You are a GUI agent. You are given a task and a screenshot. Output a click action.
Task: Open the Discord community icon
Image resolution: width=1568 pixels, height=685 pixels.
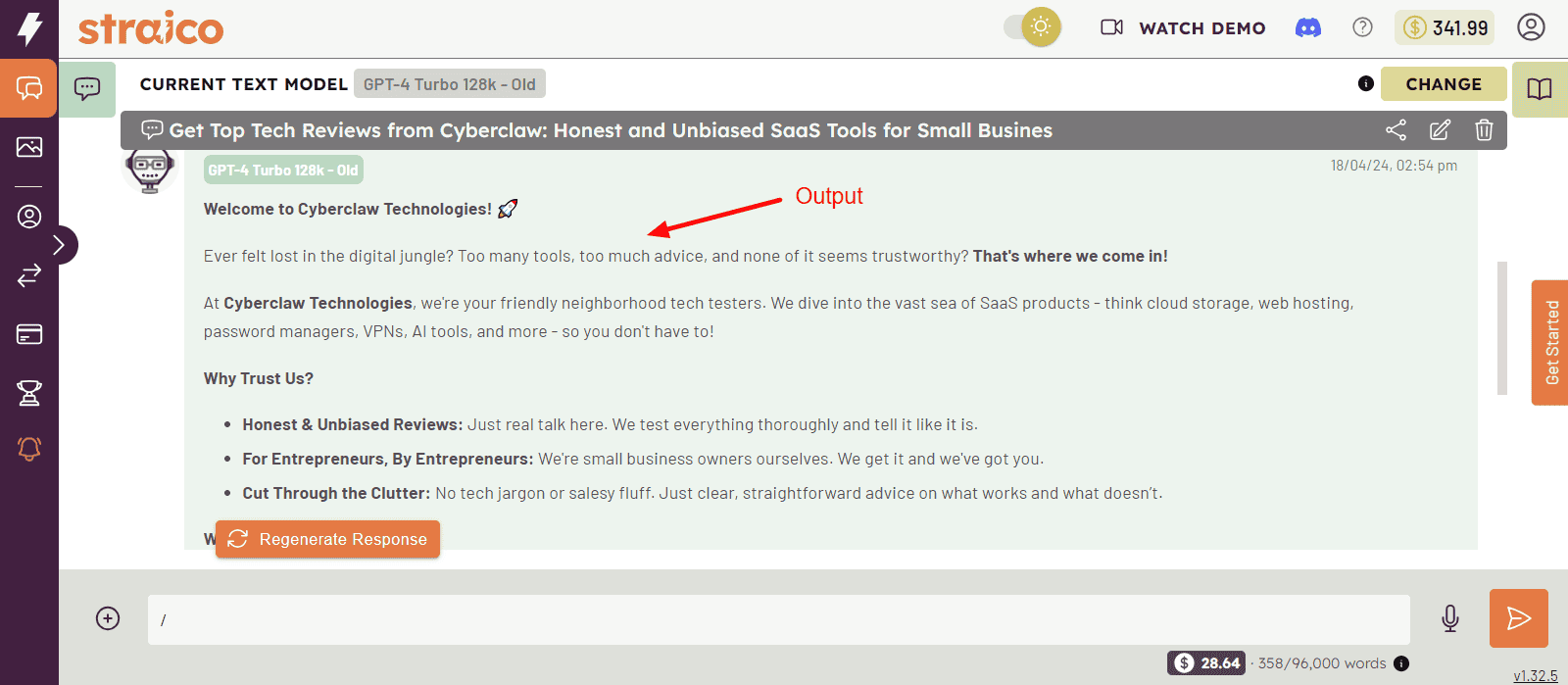pyautogui.click(x=1308, y=27)
